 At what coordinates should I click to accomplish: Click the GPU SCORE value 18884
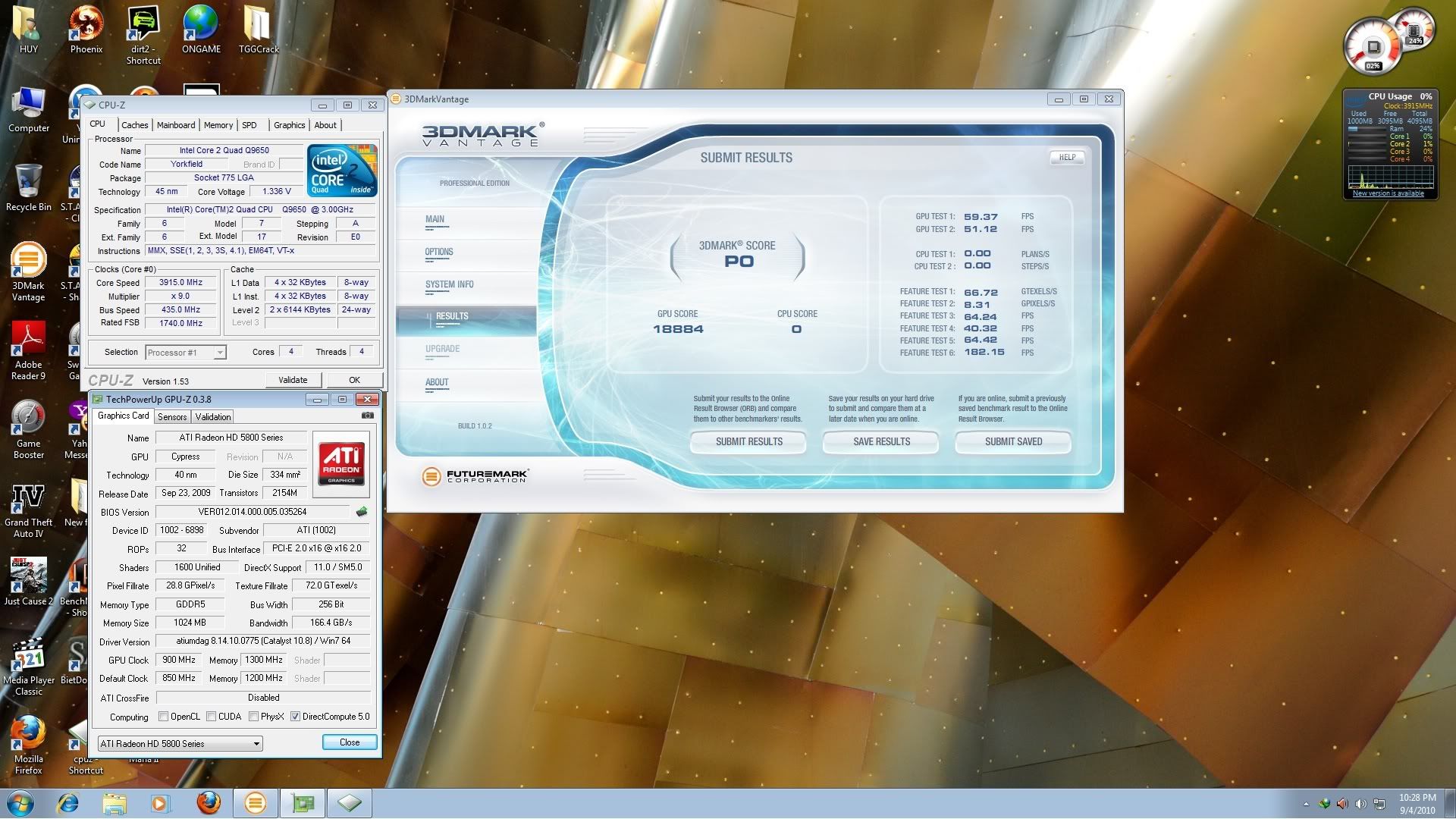(678, 329)
